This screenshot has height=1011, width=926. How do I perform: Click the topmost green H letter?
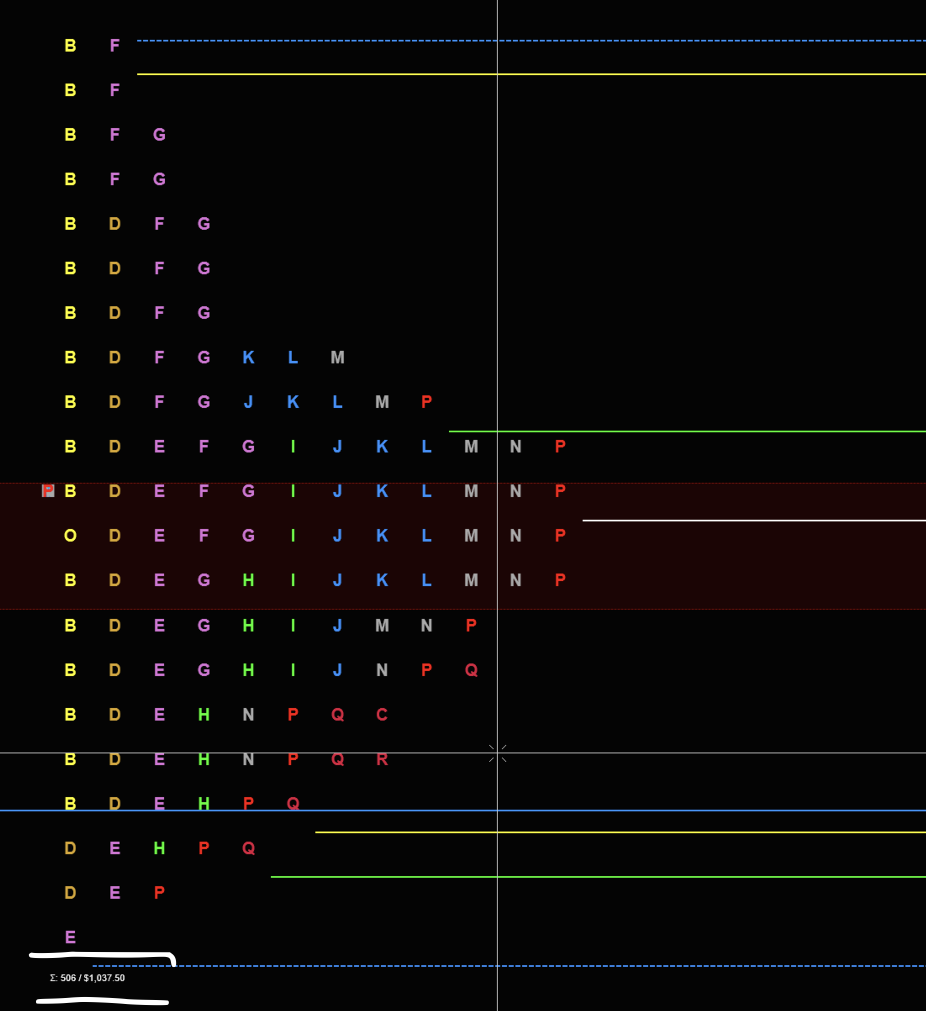(248, 580)
